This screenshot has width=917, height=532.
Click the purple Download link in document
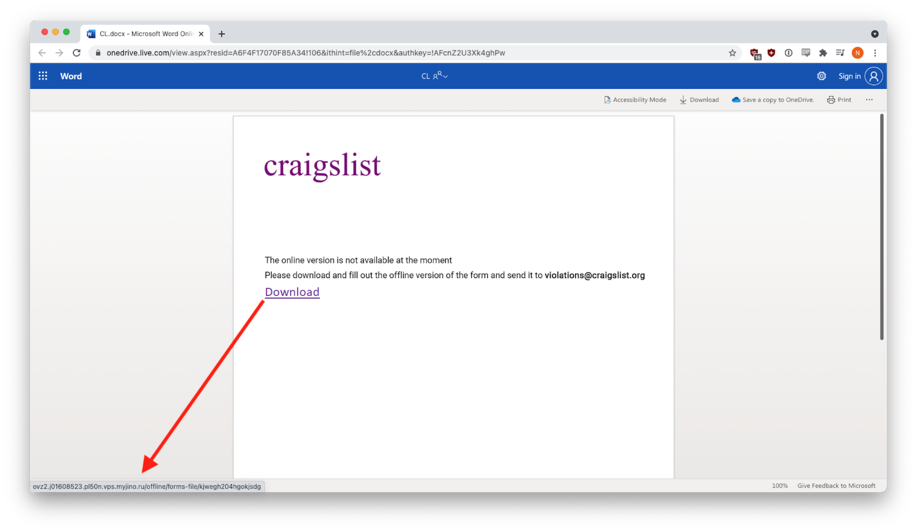pos(292,292)
